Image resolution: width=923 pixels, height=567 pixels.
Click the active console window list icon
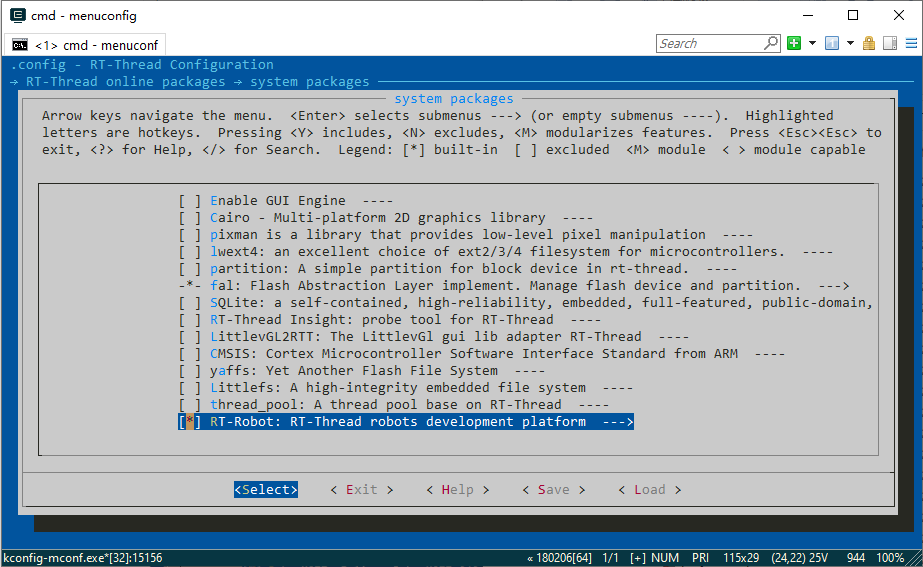tap(832, 43)
